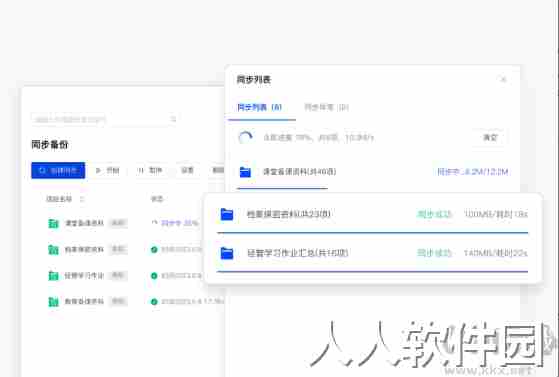This screenshot has height=377, width=559.
Task: Select the 课堂备课资料 task name in the list
Action: [84, 223]
